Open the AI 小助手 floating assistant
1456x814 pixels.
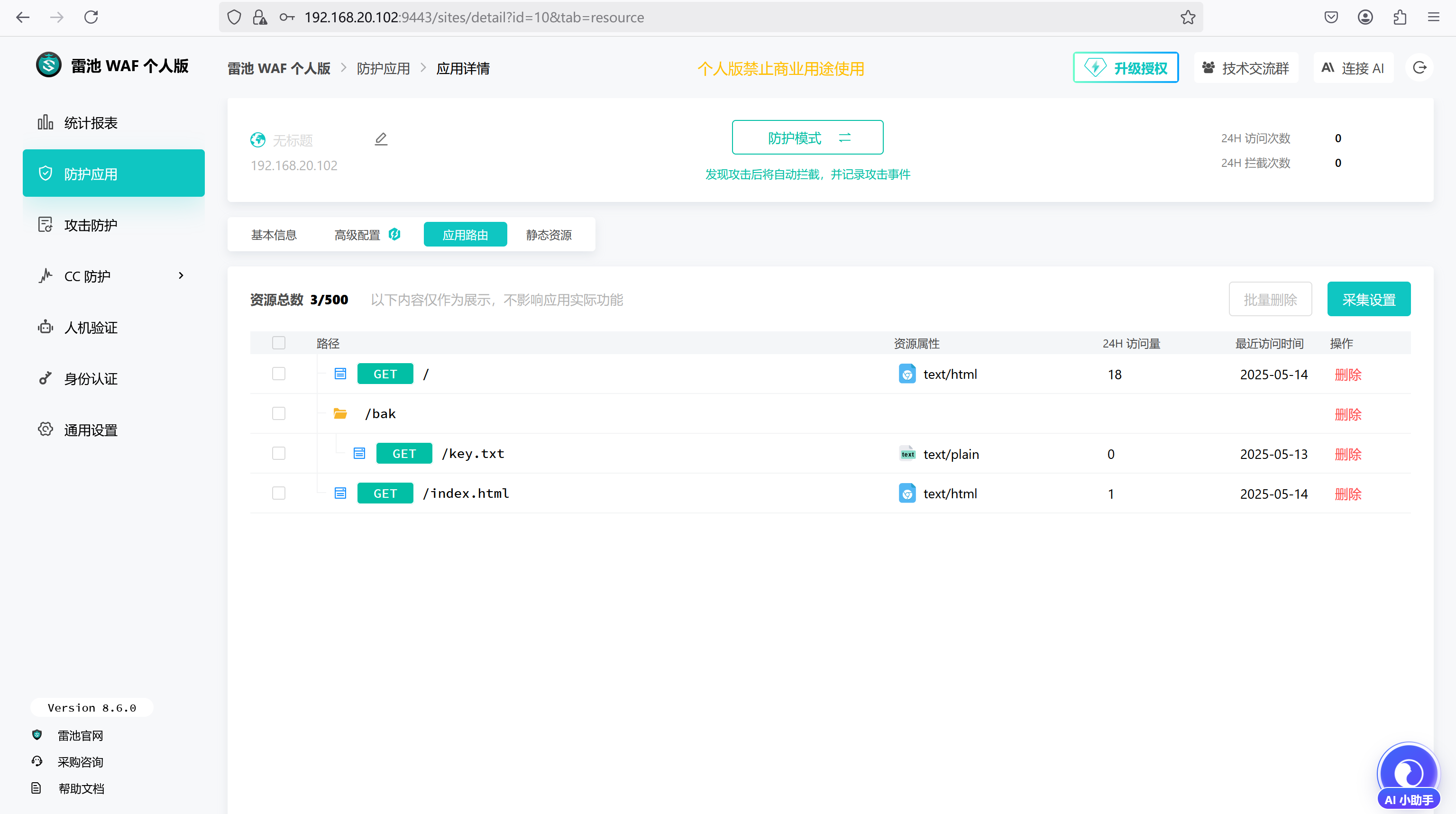[1409, 776]
